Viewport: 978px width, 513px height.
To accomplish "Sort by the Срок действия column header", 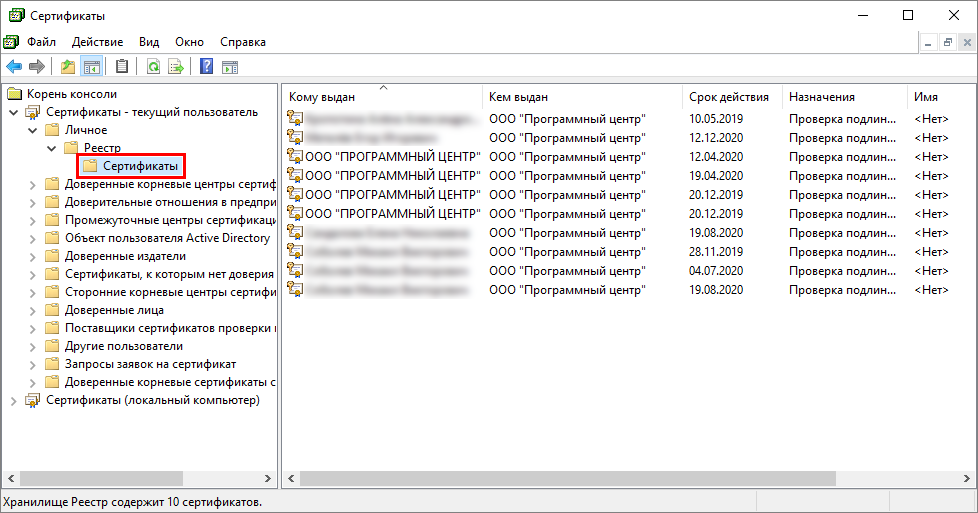I will pyautogui.click(x=728, y=97).
